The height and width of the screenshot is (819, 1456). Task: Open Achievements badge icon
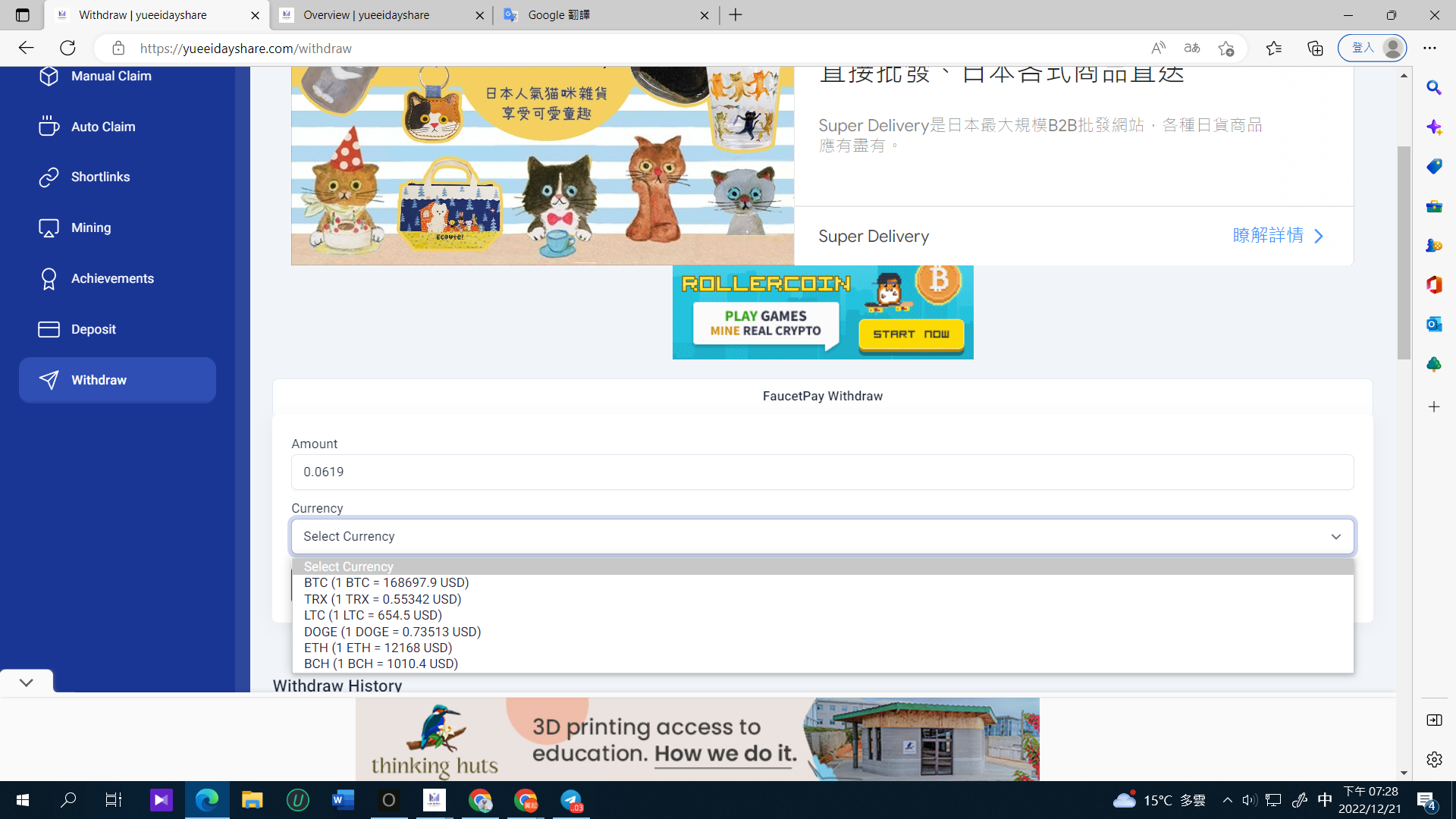pyautogui.click(x=49, y=278)
